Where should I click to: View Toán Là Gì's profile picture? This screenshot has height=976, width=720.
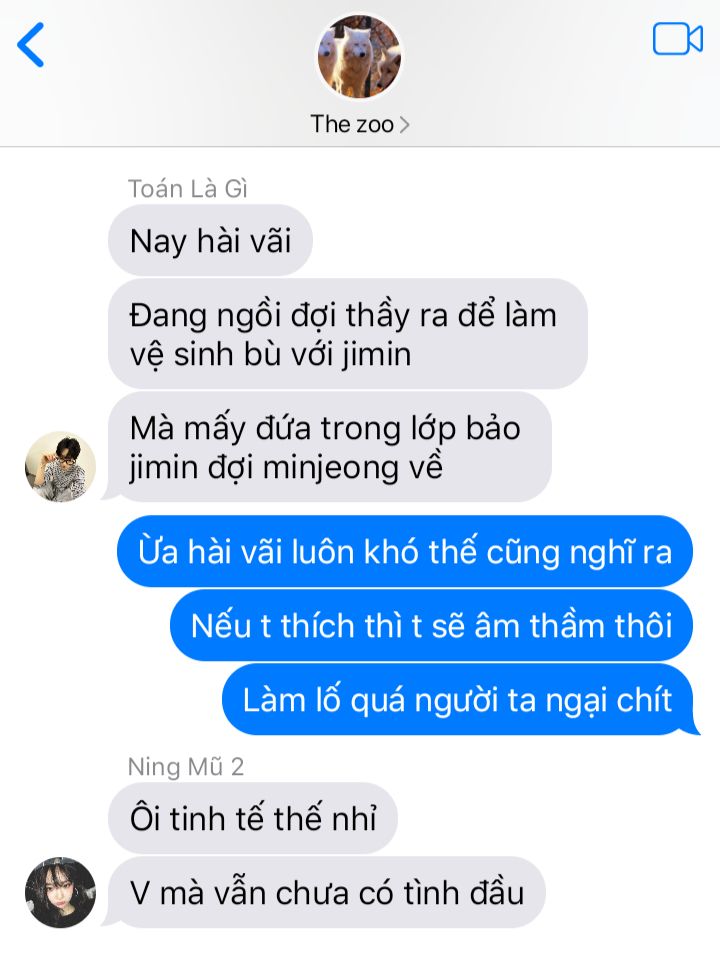pyautogui.click(x=60, y=466)
